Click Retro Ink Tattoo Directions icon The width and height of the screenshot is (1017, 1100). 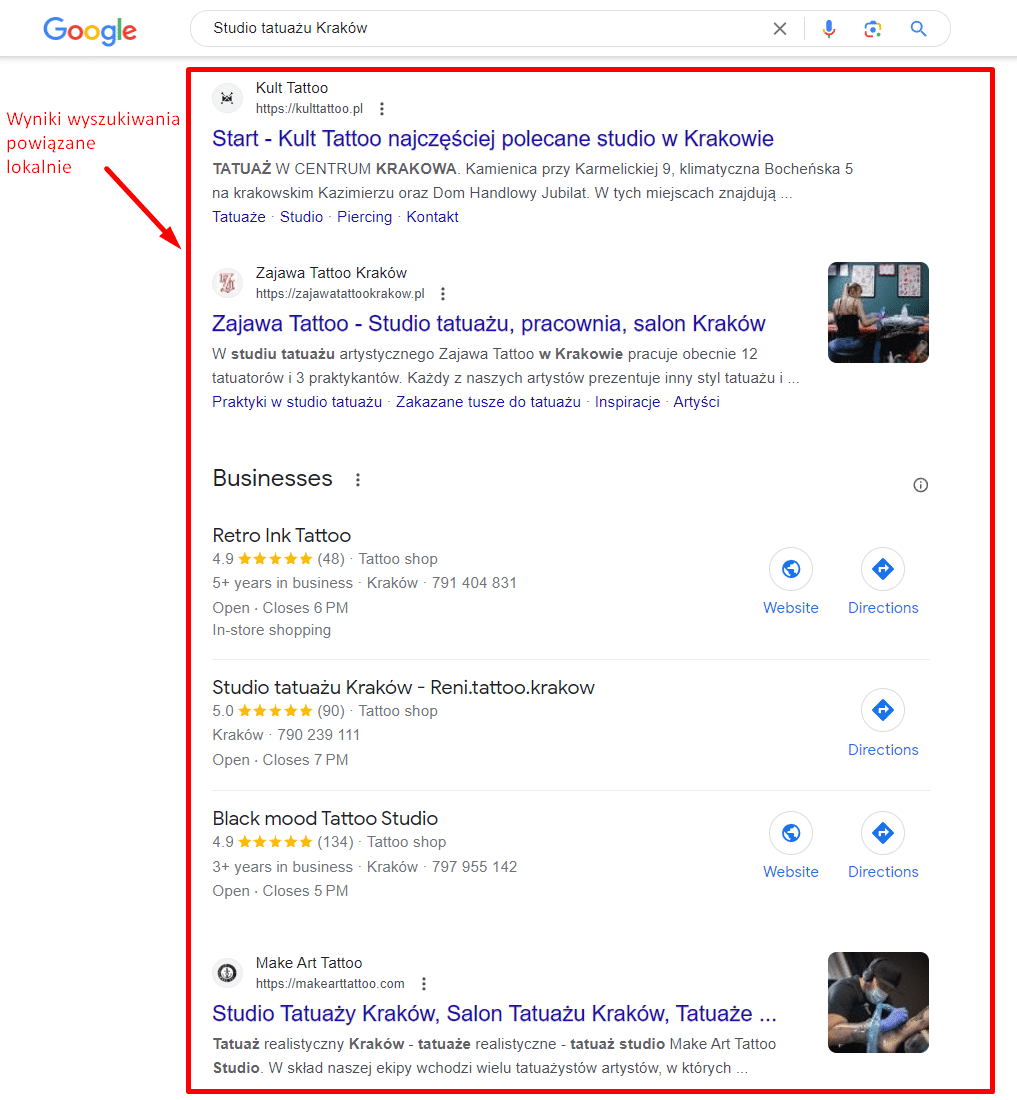click(x=882, y=569)
